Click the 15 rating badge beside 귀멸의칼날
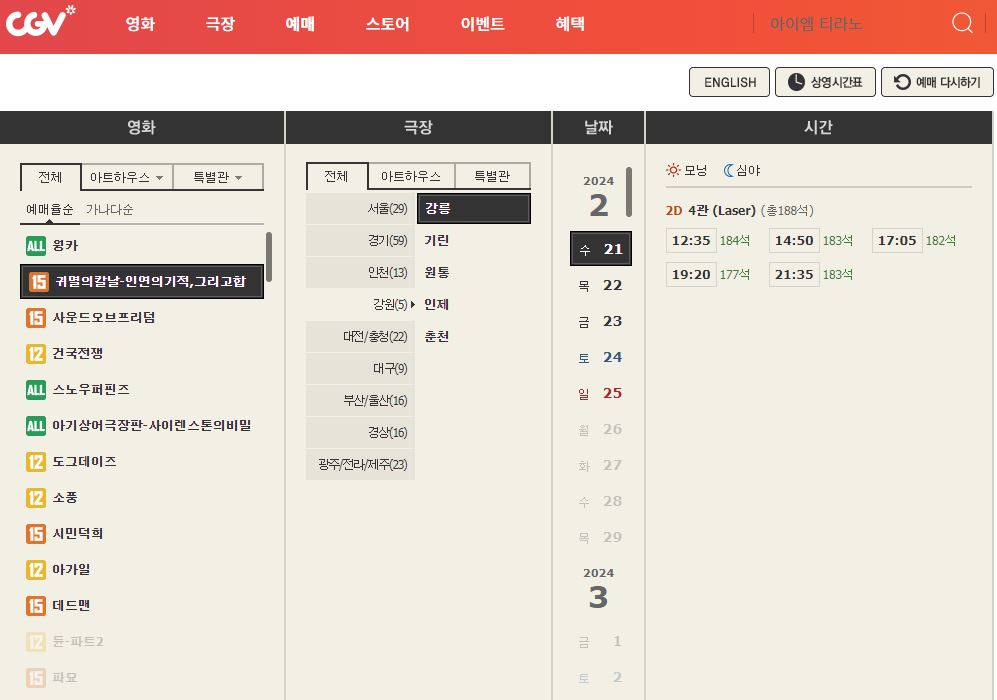 (37, 281)
